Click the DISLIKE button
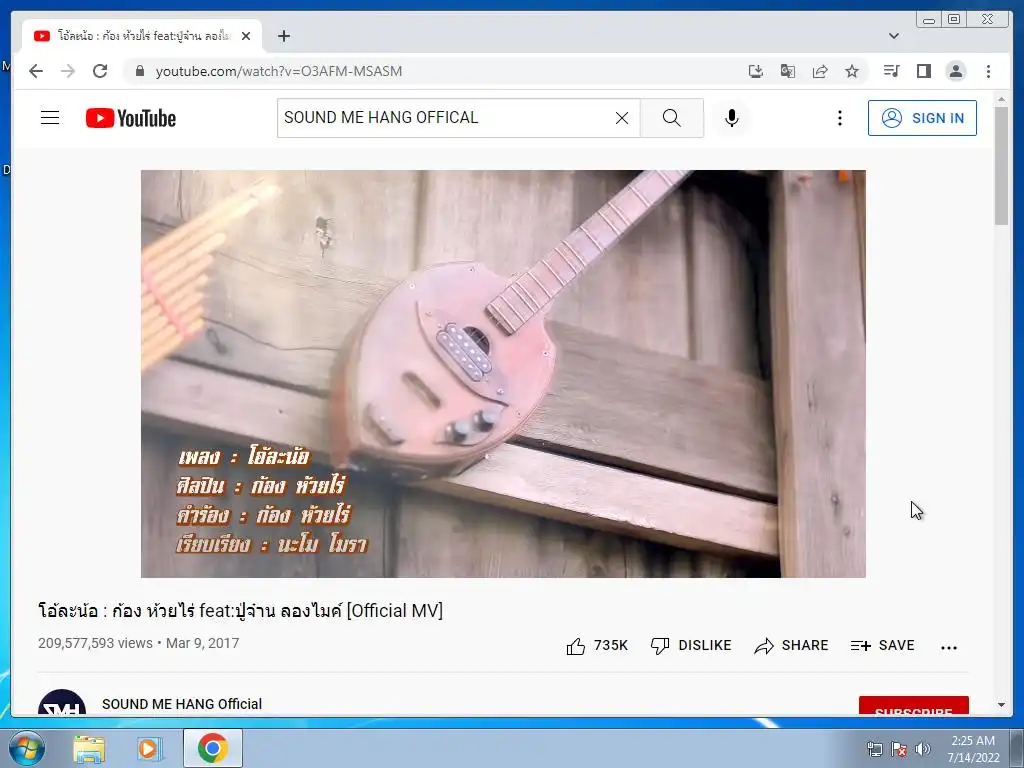Image resolution: width=1024 pixels, height=768 pixels. 691,646
